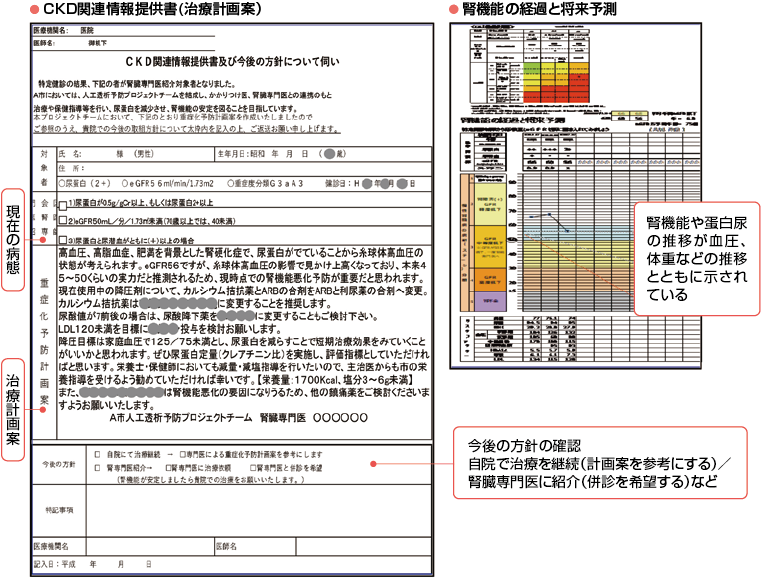Click the line starting 降圧目標は家庭血圧で125/75未満

[x=242, y=342]
